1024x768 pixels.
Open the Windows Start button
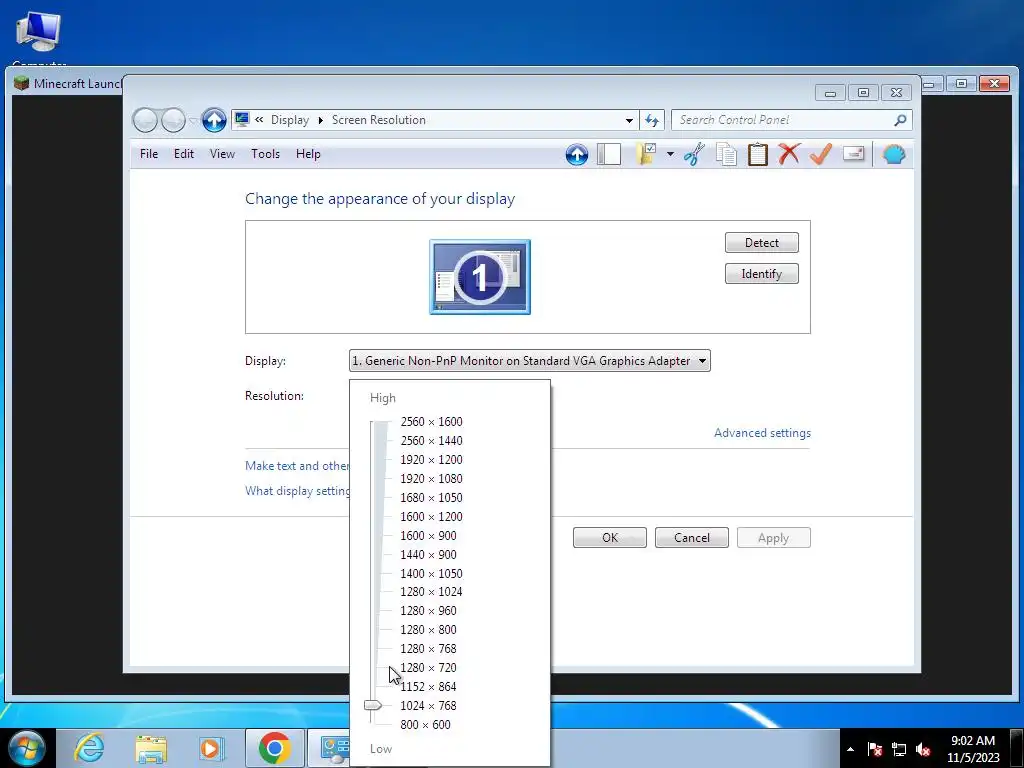tap(27, 748)
